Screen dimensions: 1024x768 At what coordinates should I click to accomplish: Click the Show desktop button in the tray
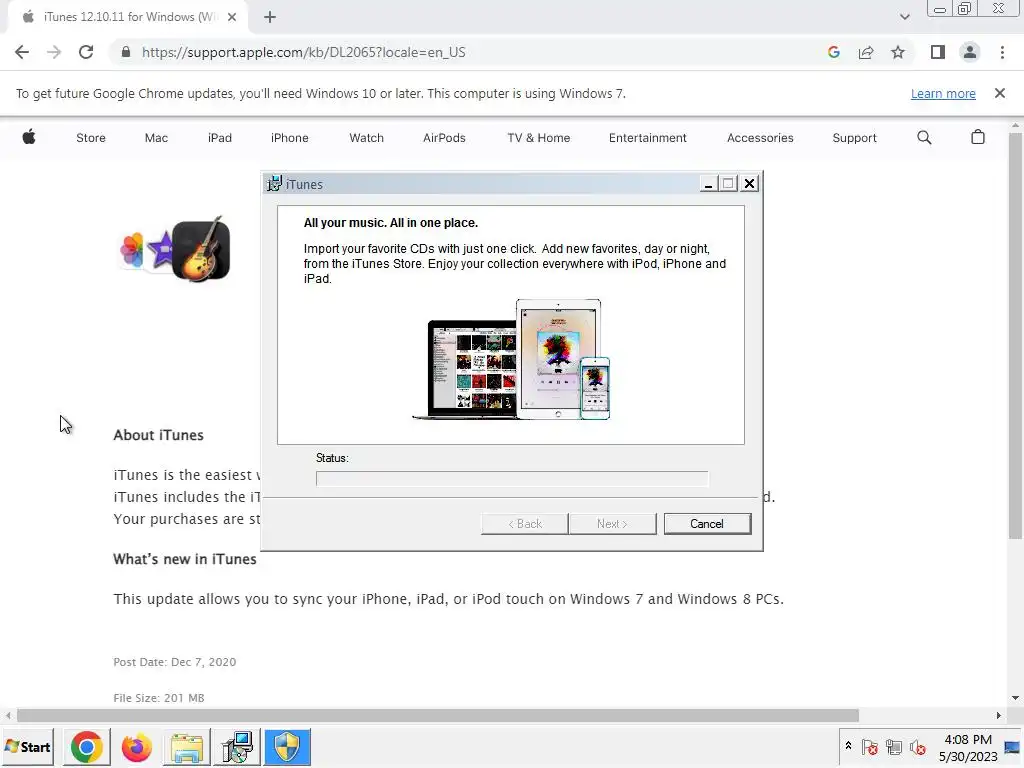click(x=1013, y=747)
